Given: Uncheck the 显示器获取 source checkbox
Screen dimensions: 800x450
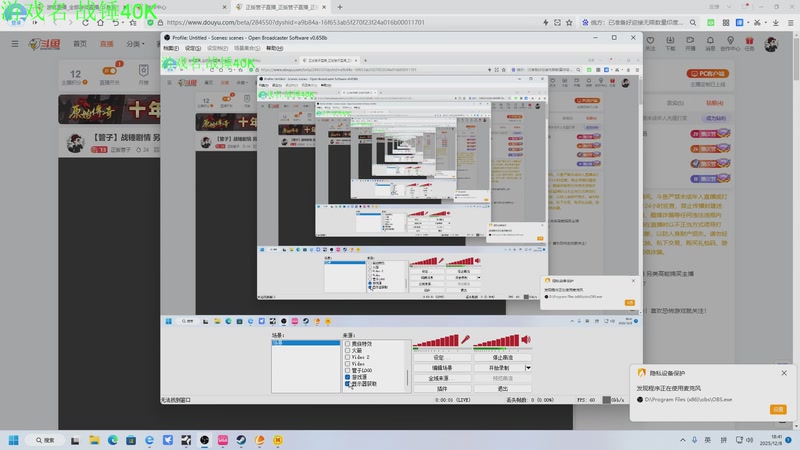Looking at the screenshot, I should point(347,384).
